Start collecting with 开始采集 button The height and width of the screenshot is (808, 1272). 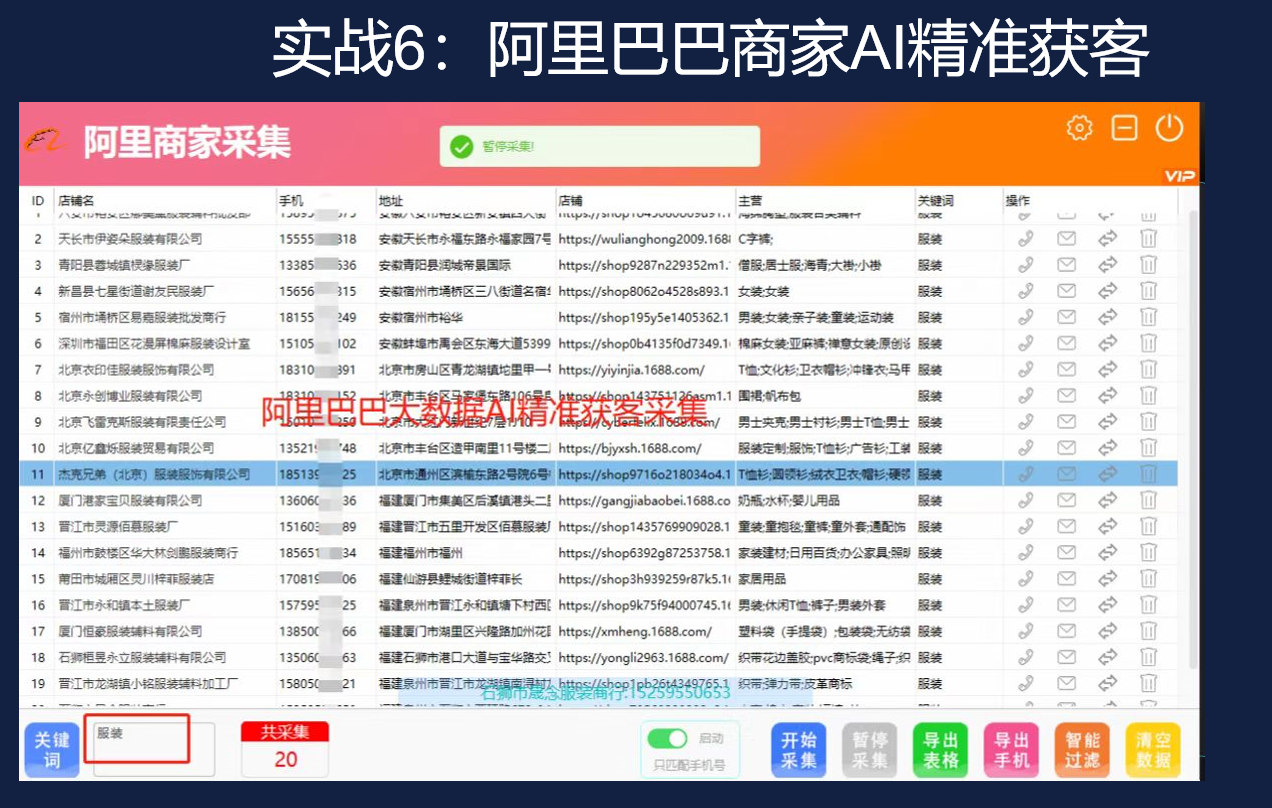pos(798,750)
